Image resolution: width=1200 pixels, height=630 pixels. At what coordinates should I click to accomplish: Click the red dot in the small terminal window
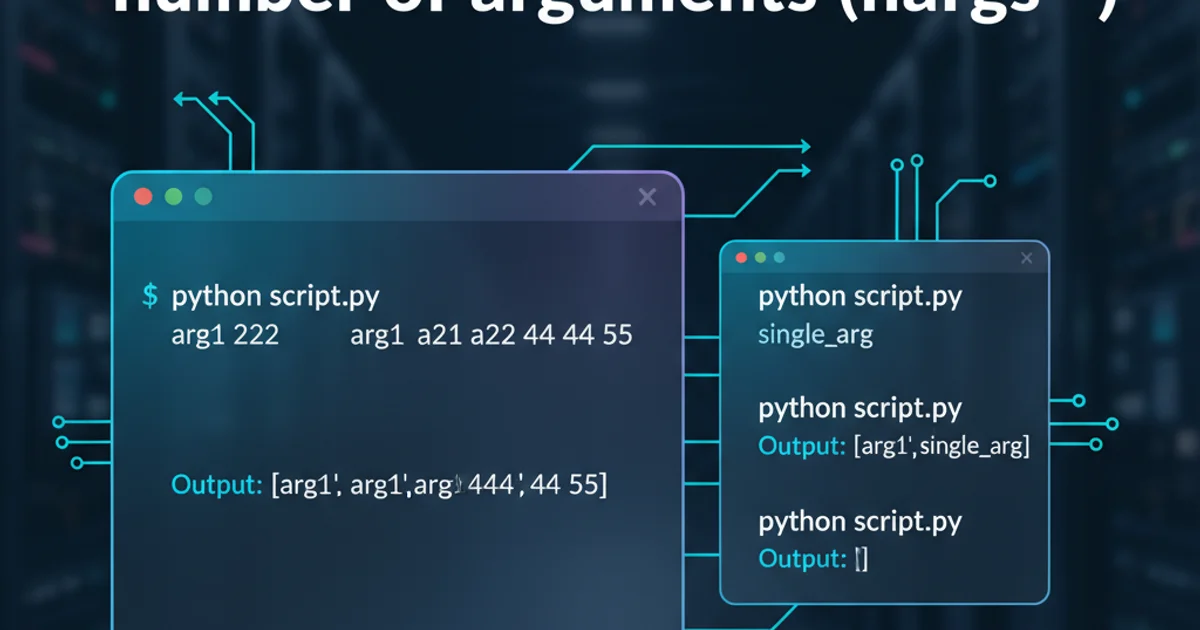(x=741, y=258)
